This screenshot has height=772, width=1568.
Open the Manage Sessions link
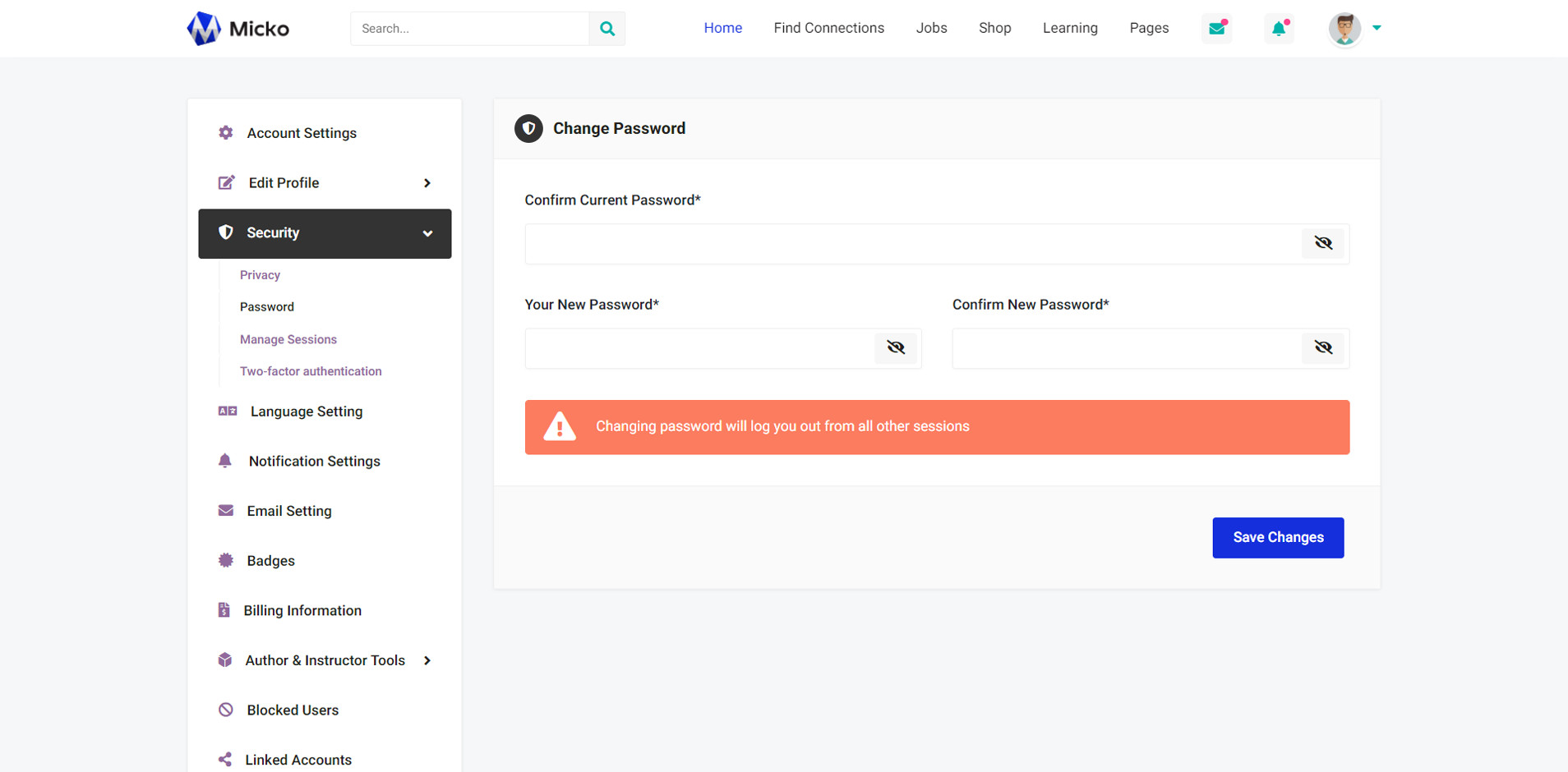click(288, 339)
